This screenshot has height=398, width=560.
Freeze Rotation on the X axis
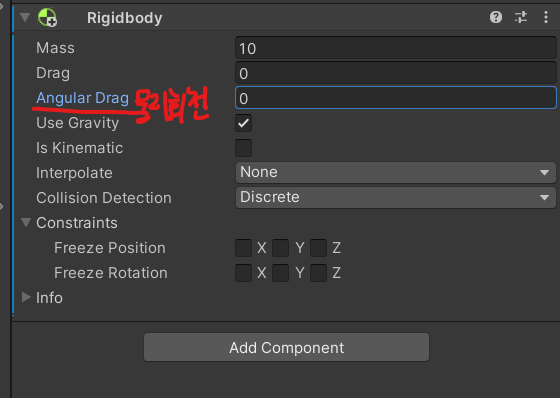click(244, 273)
